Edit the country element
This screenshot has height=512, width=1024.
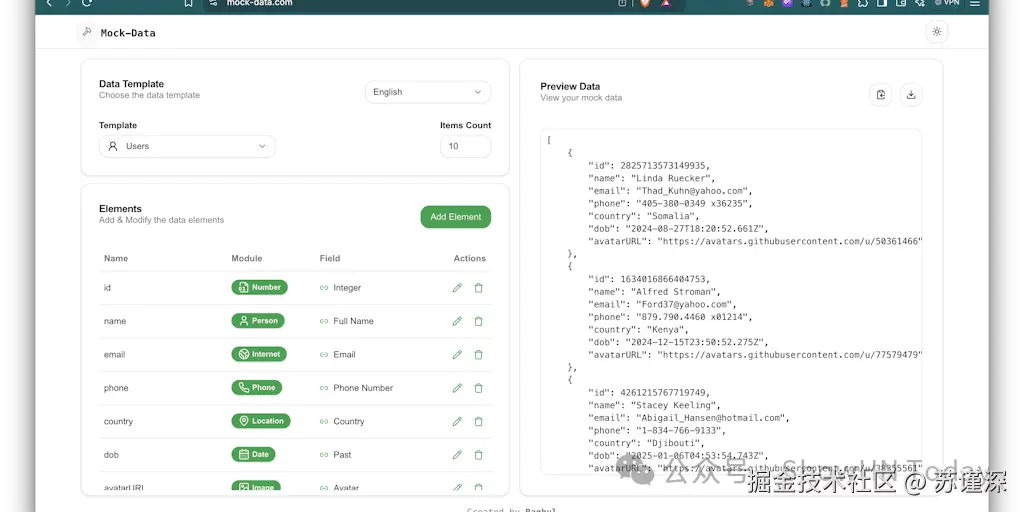point(457,421)
